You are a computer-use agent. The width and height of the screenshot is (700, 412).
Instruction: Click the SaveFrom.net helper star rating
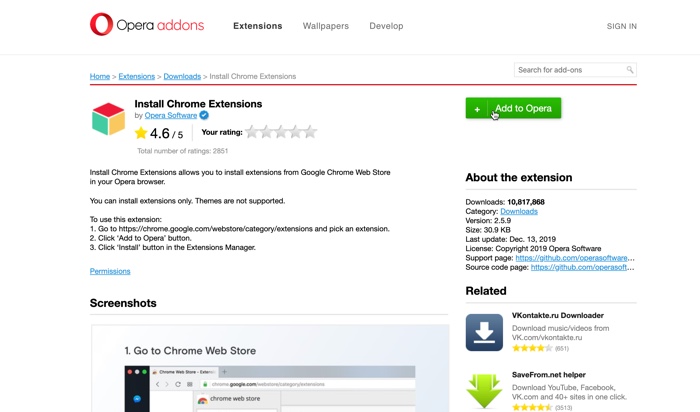[532, 407]
